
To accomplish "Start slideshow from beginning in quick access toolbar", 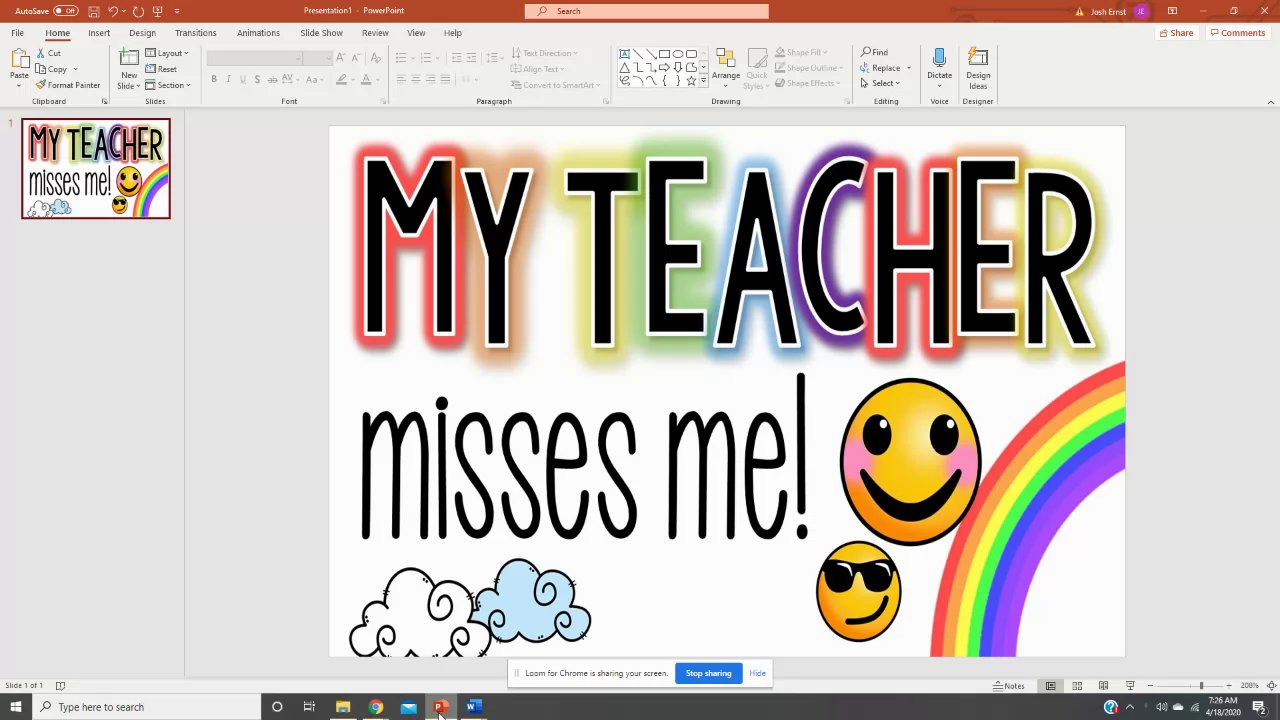I will (x=157, y=11).
